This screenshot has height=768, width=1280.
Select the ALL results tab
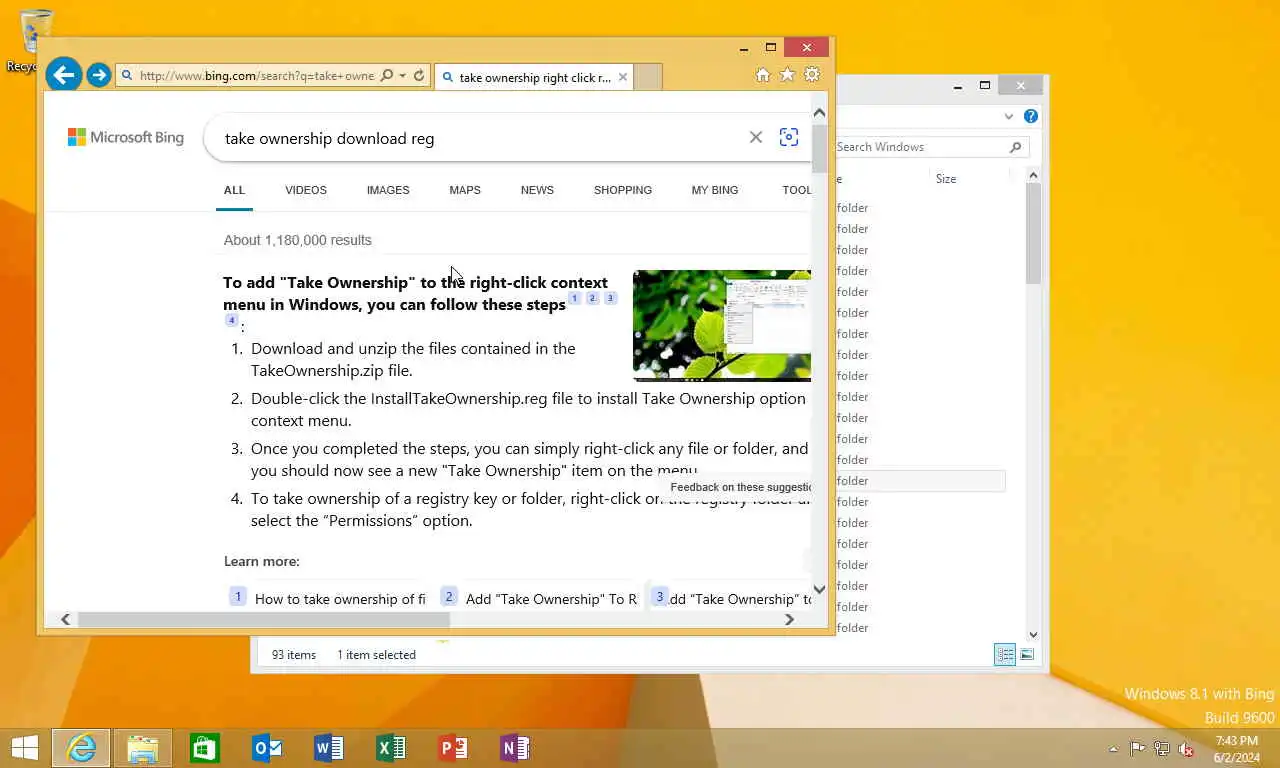[234, 190]
